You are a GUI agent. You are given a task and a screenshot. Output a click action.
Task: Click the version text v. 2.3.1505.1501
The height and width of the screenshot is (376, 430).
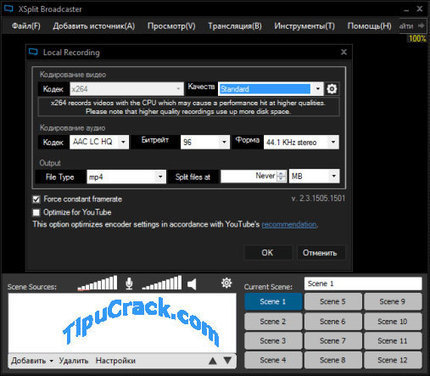click(318, 199)
